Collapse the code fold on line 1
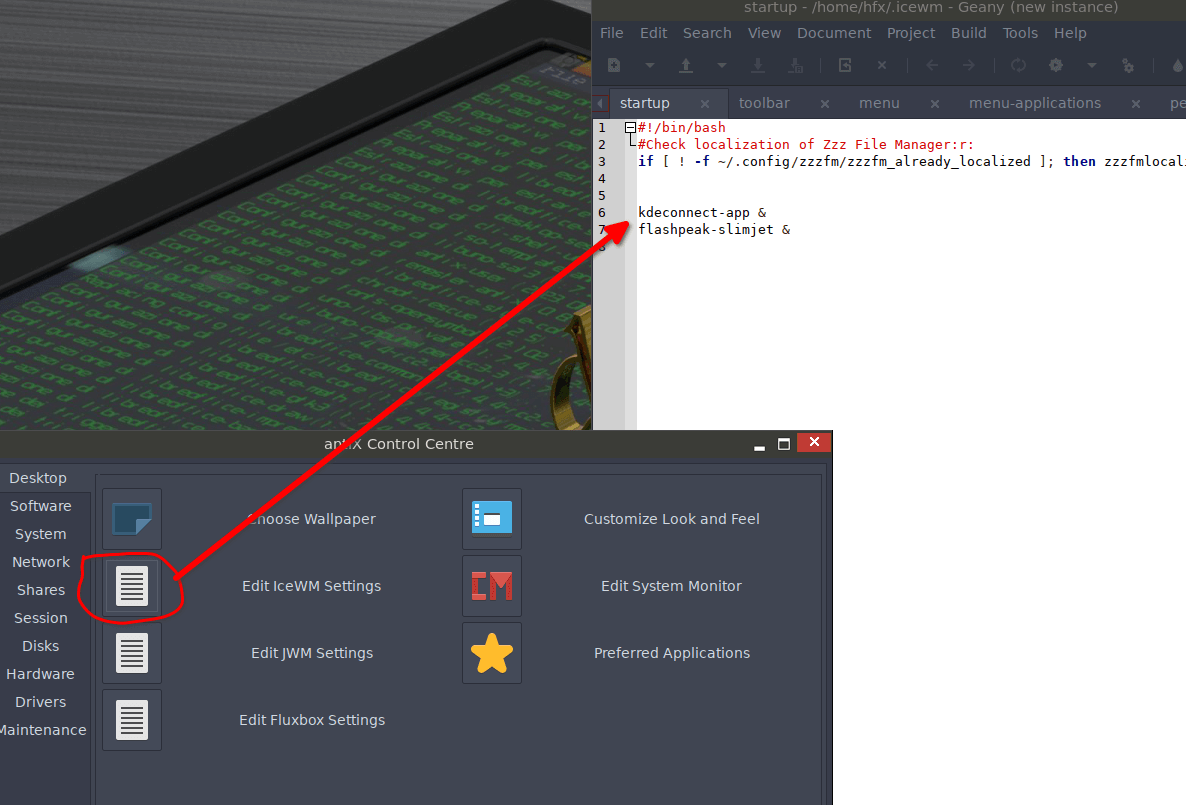This screenshot has height=805, width=1186. 629,127
